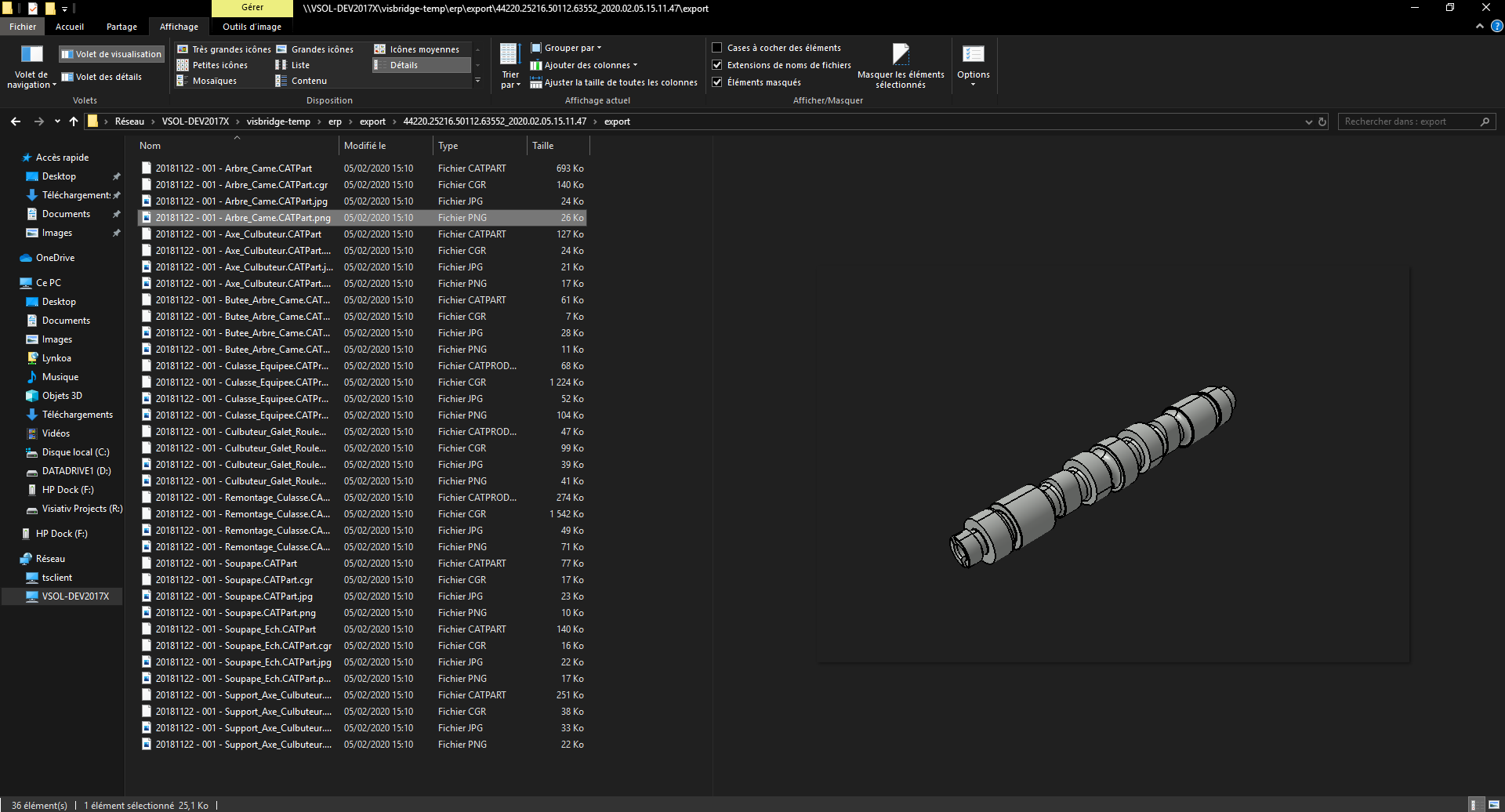Enable Cases à cocher des éléments

(716, 48)
